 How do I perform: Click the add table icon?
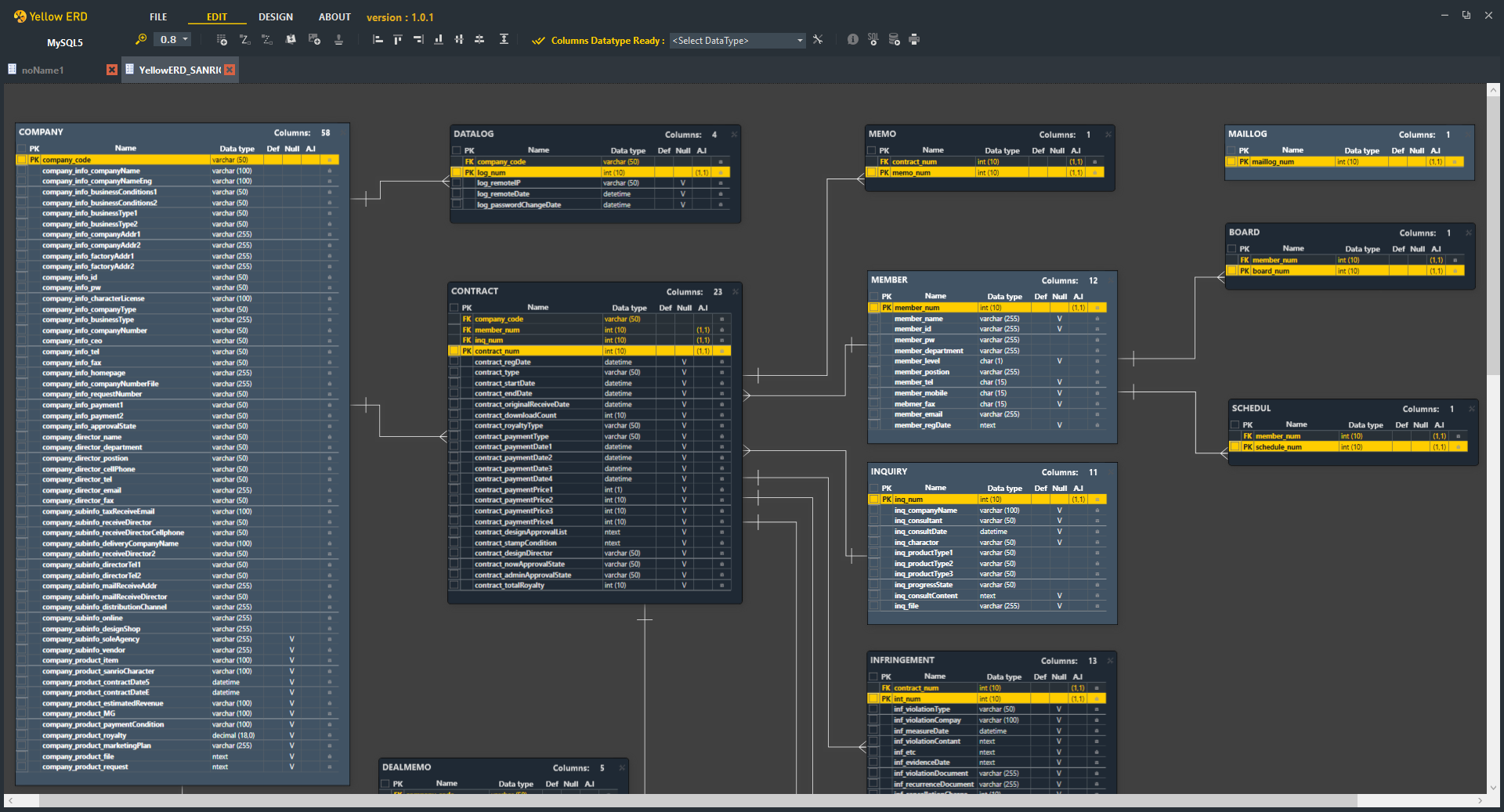point(222,39)
